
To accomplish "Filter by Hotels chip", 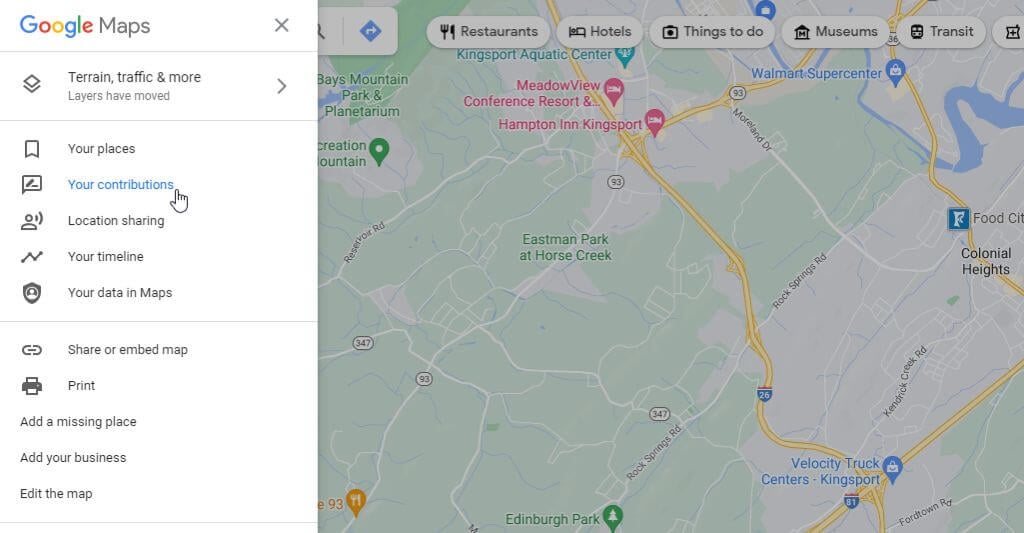I will (x=600, y=31).
